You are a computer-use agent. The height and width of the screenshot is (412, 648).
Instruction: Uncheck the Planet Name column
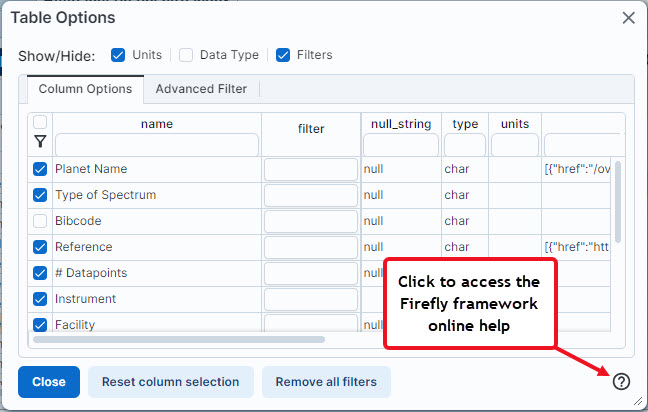coord(40,169)
